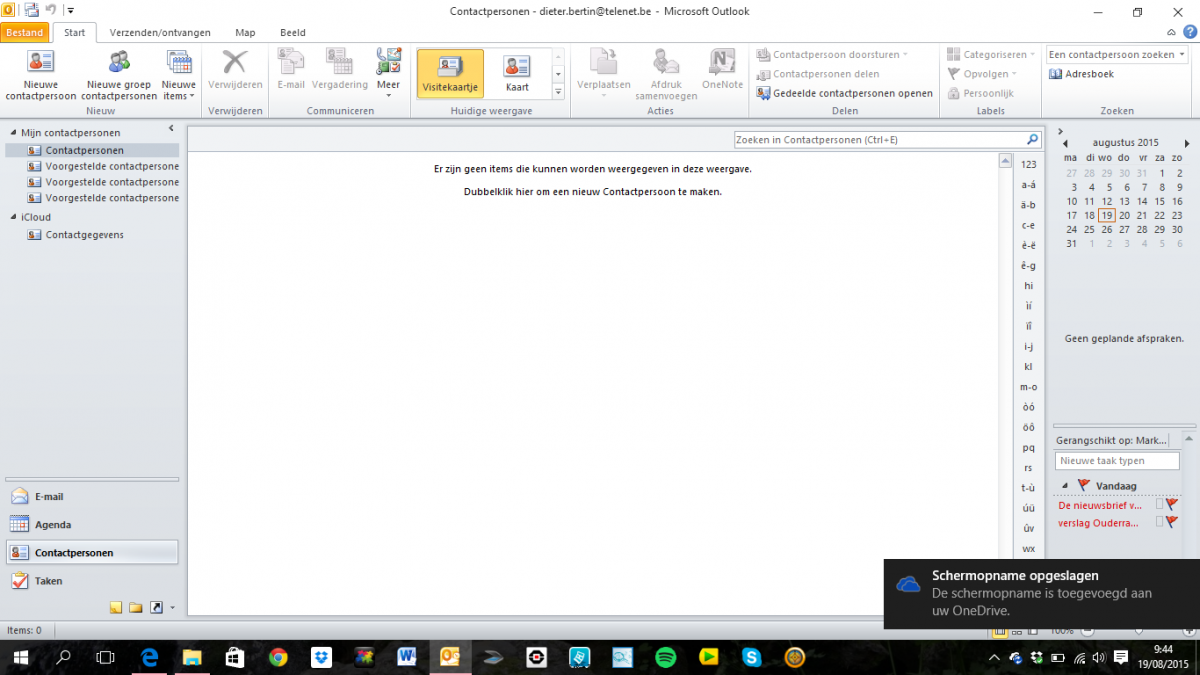Click flag of verslag Ouderra task
Viewport: 1200px width, 675px height.
(x=1172, y=522)
